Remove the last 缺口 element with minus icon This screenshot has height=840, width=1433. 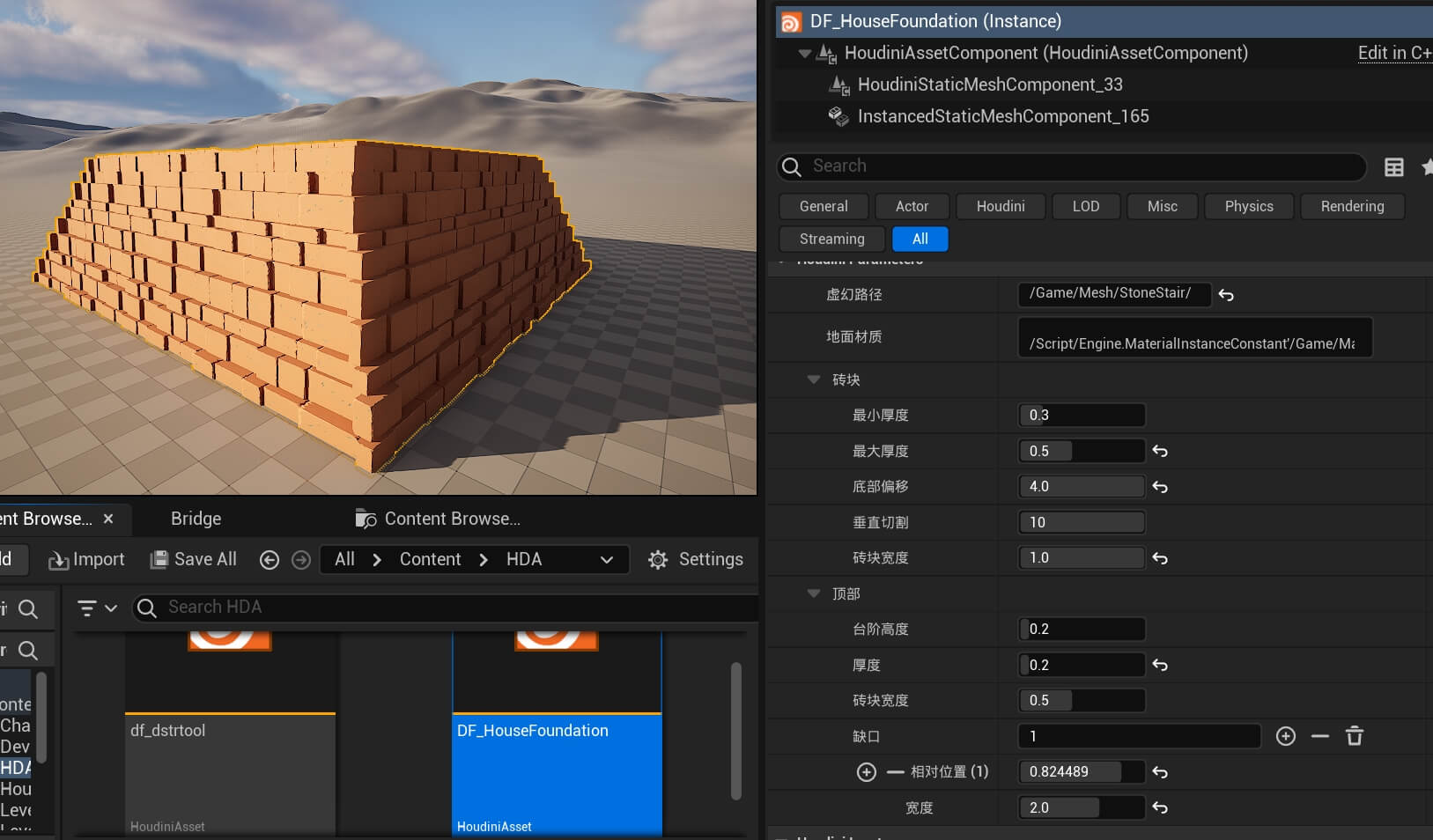[1319, 736]
